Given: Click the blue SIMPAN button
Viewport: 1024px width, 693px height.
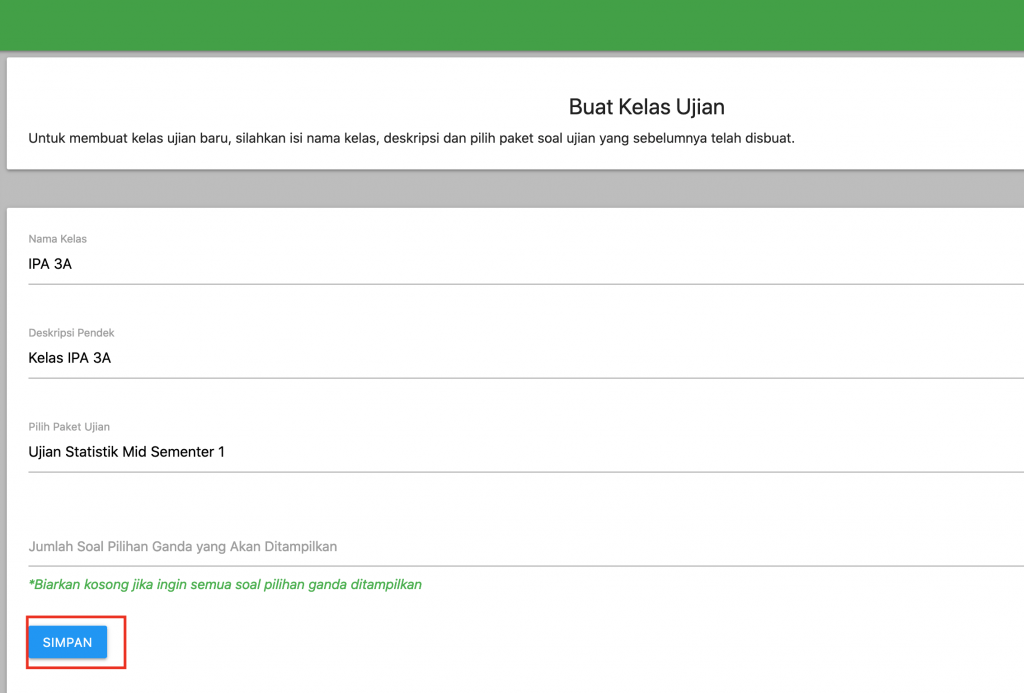Looking at the screenshot, I should (x=67, y=642).
